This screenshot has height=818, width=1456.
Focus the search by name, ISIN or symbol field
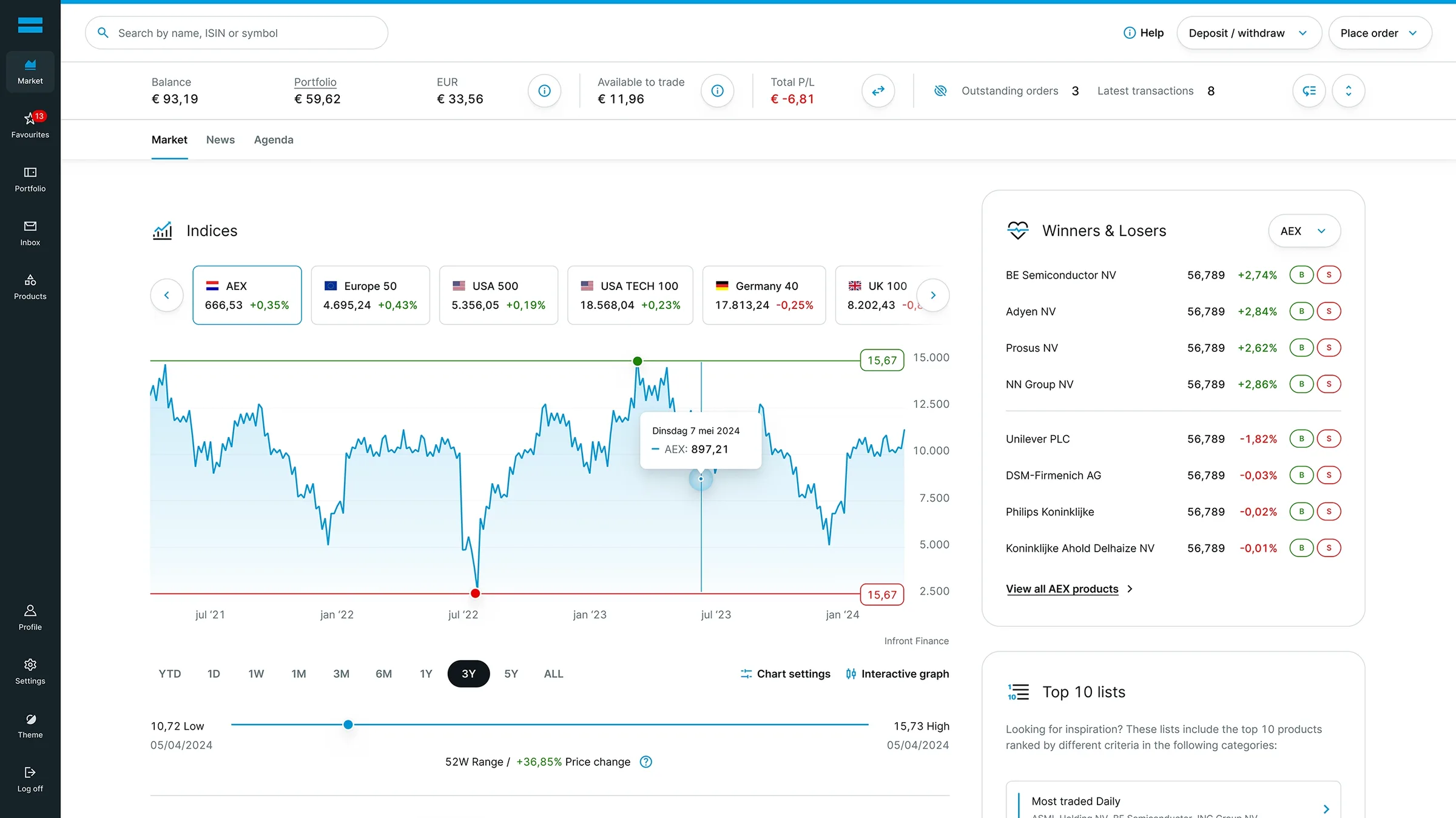pyautogui.click(x=237, y=33)
